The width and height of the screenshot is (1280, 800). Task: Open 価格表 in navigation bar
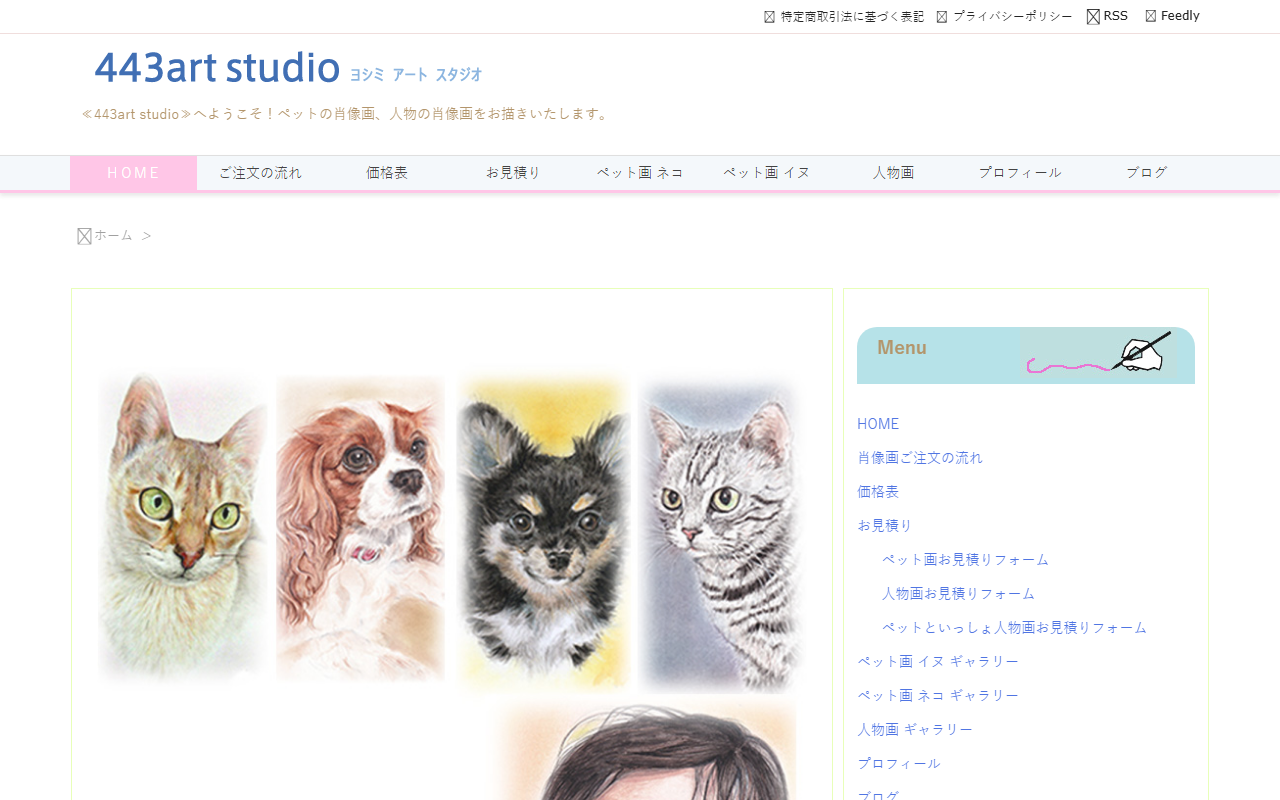pos(387,173)
